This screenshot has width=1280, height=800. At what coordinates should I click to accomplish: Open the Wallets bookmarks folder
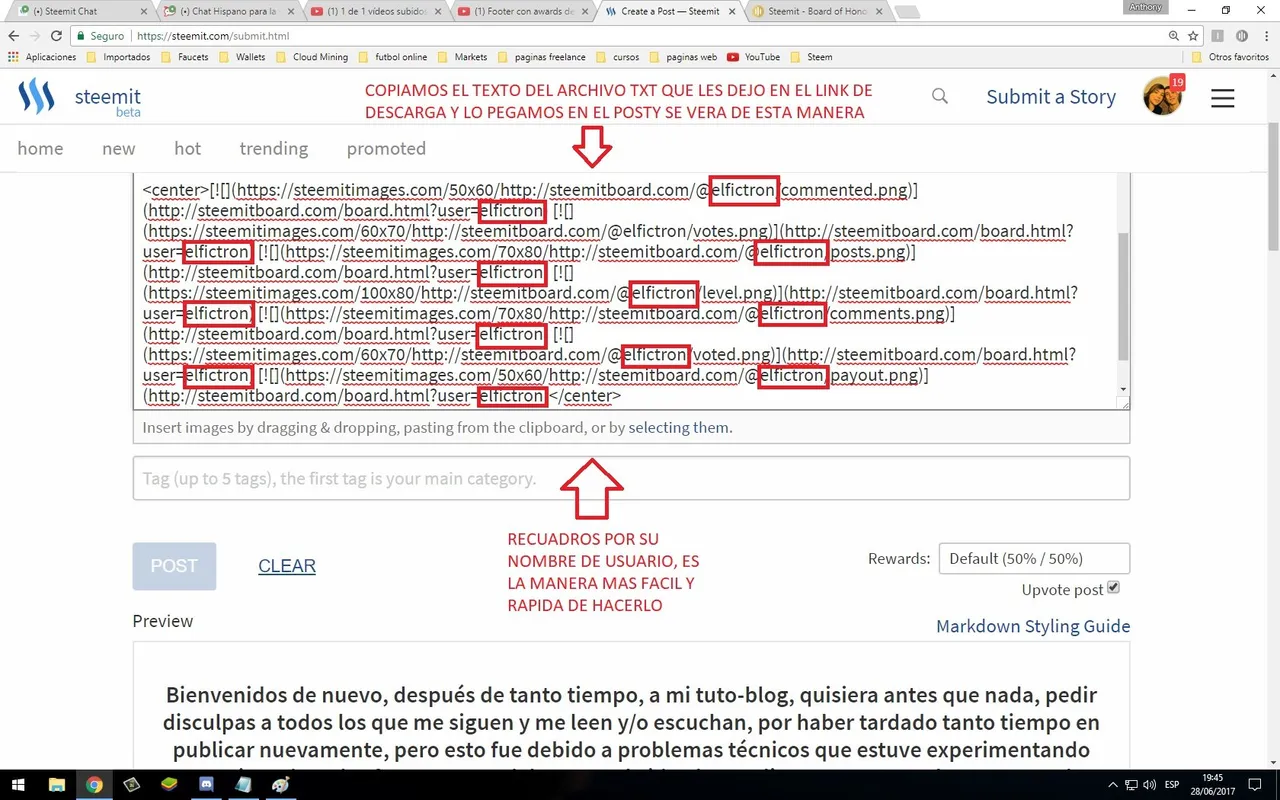(x=243, y=57)
